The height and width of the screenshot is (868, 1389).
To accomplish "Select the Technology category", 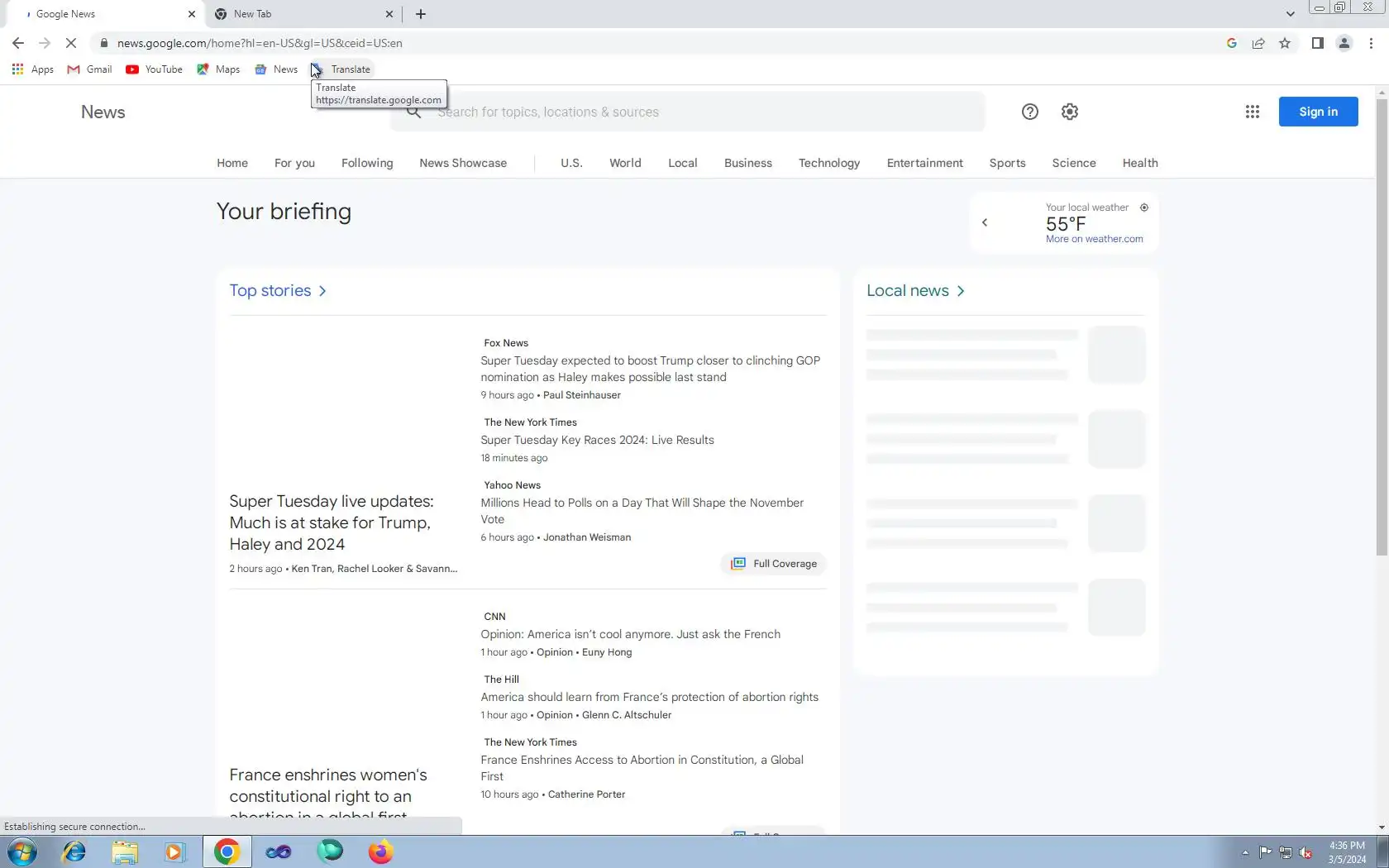I will pyautogui.click(x=829, y=163).
